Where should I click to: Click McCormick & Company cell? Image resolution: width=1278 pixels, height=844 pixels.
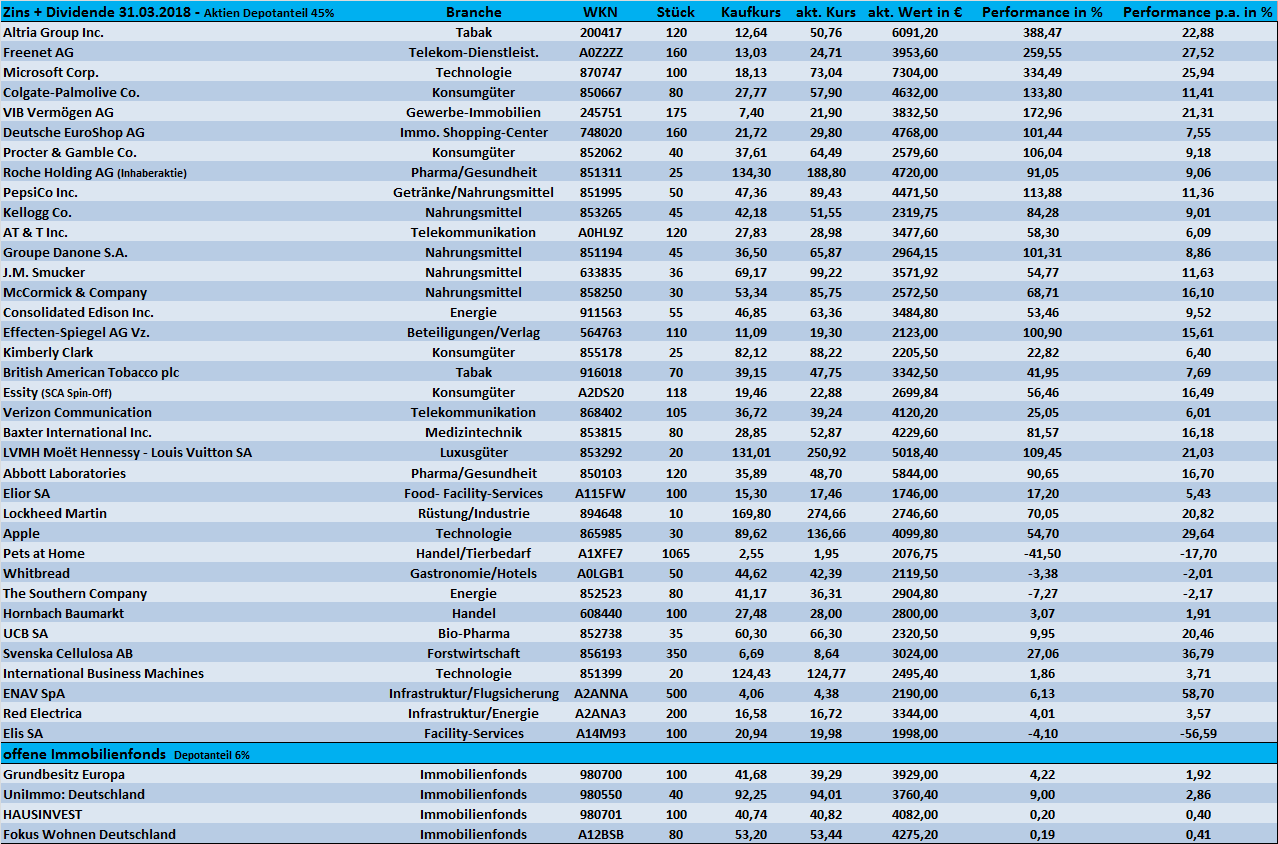click(x=75, y=292)
